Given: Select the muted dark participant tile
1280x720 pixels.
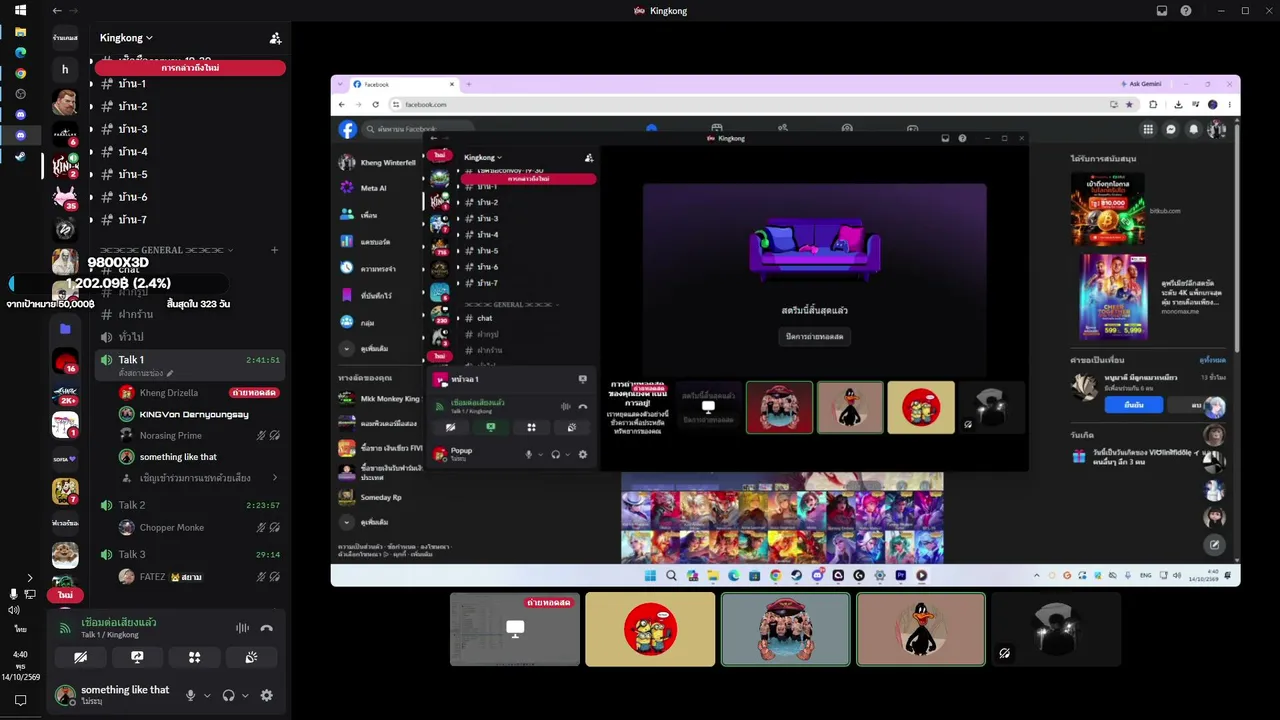Looking at the screenshot, I should pos(1056,629).
